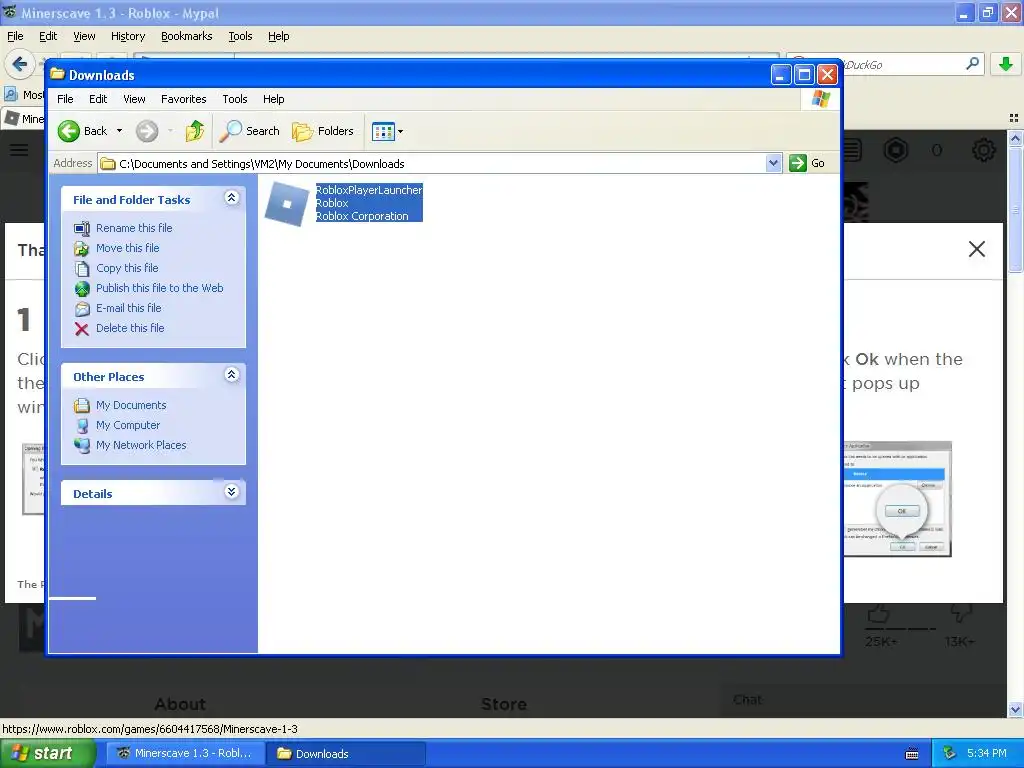Open the Back history dropdown arrow
Image resolution: width=1024 pixels, height=768 pixels.
120,131
